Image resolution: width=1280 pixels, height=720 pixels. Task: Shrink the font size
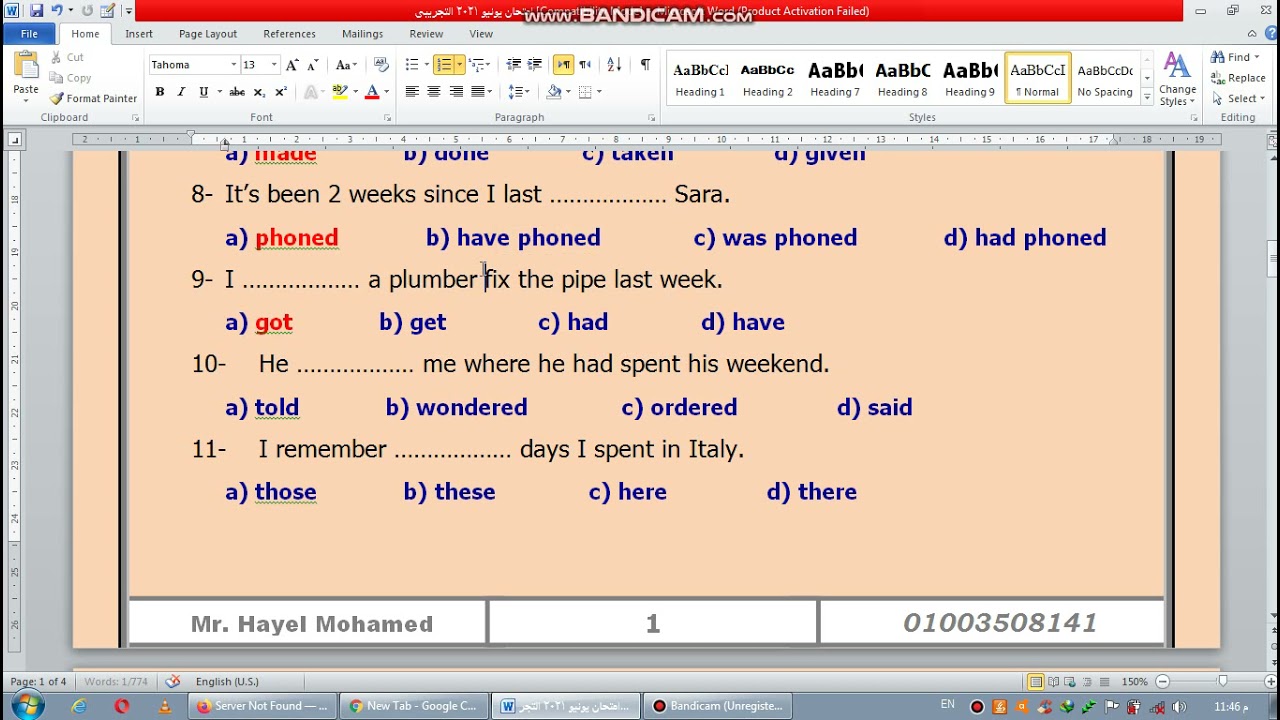click(x=313, y=65)
